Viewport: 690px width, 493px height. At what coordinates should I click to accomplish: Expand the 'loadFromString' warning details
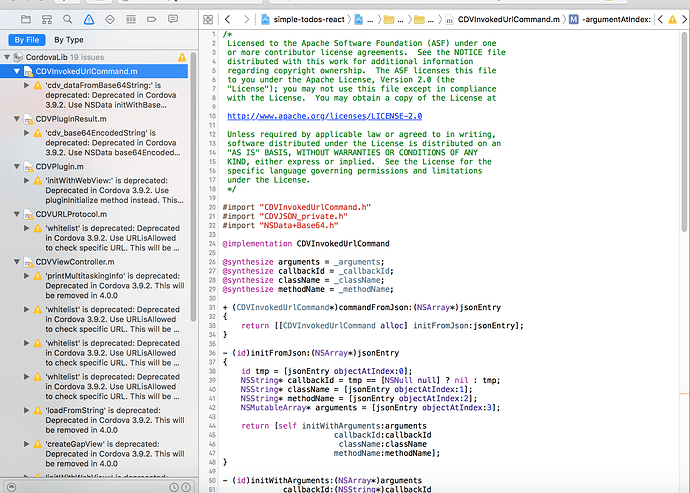tap(26, 410)
